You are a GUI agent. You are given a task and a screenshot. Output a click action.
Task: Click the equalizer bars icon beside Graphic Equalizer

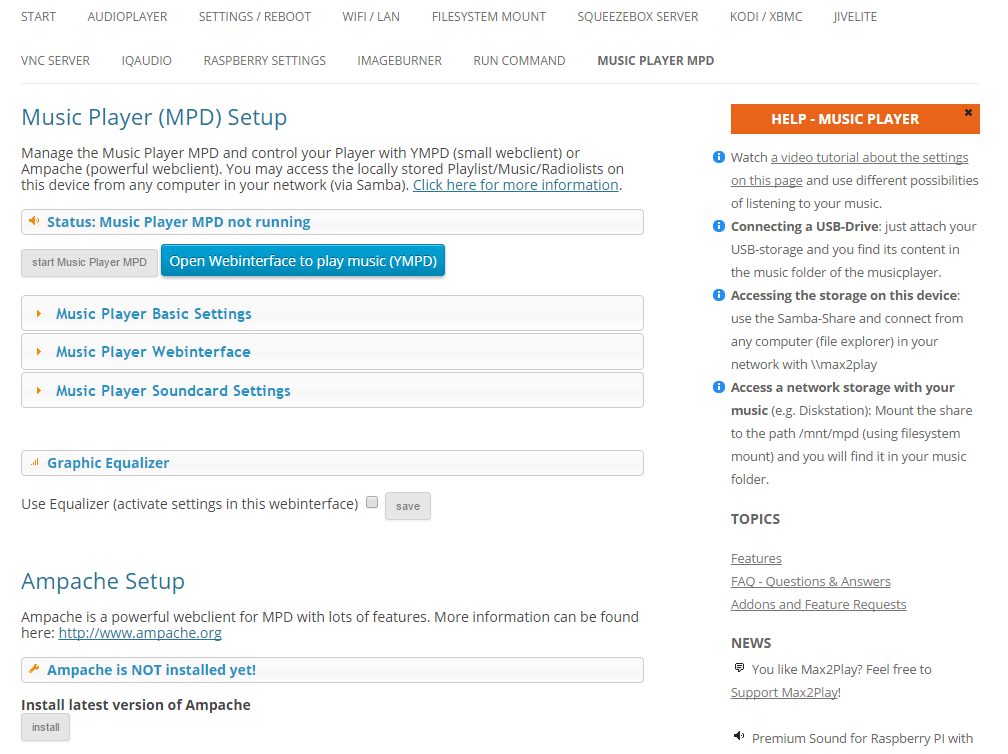click(35, 462)
